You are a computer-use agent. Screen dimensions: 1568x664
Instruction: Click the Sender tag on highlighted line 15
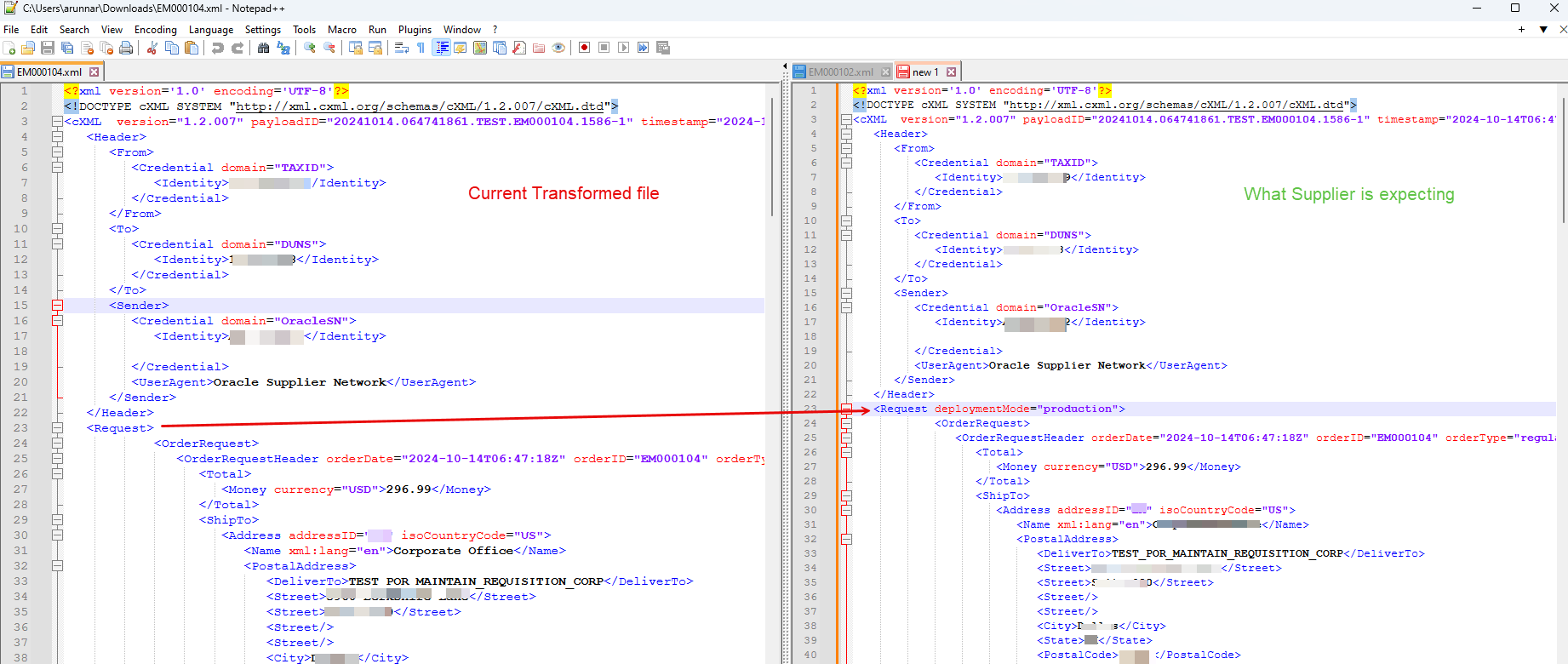139,306
